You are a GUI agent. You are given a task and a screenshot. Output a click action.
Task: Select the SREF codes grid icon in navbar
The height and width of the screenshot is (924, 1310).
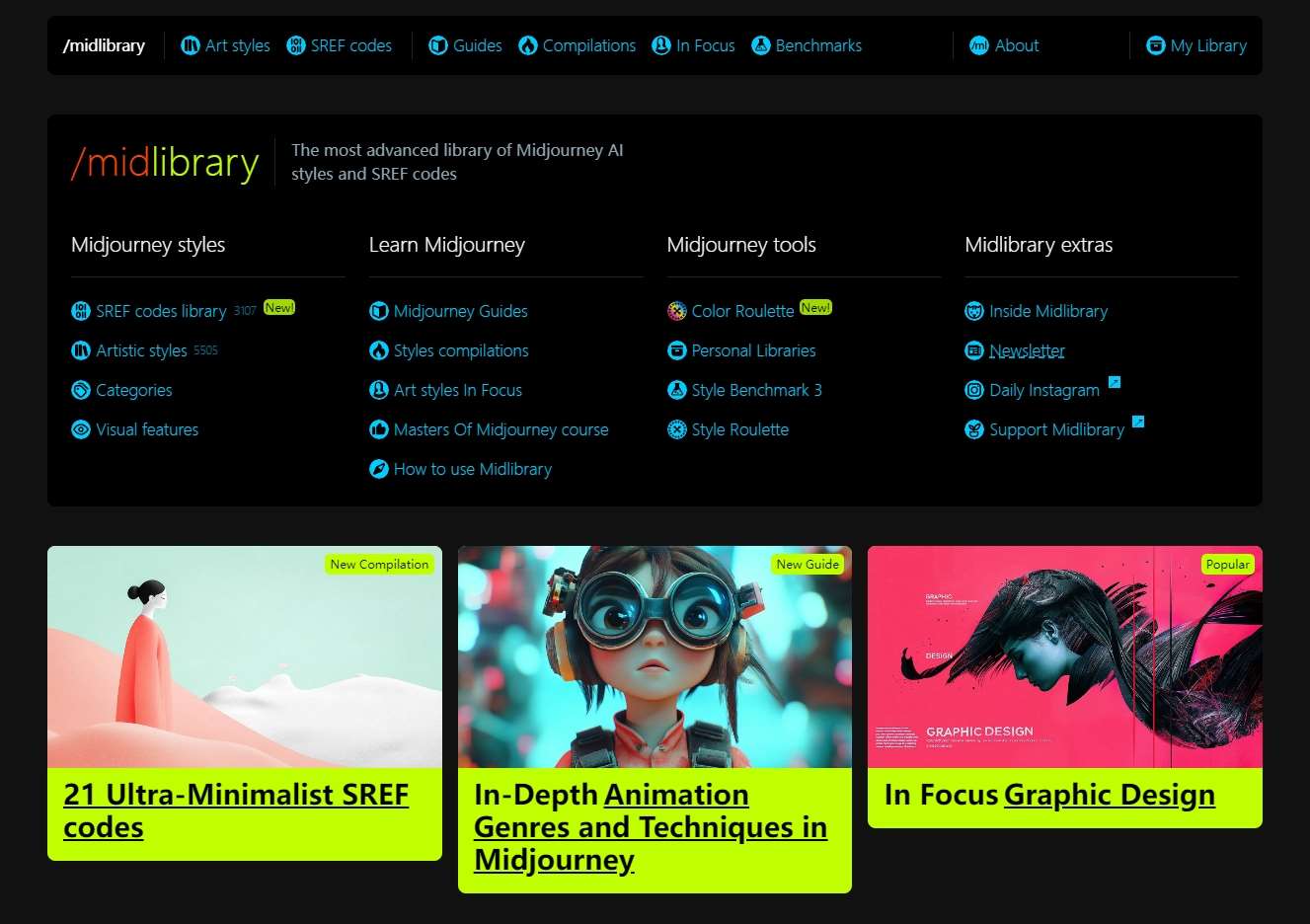[294, 45]
